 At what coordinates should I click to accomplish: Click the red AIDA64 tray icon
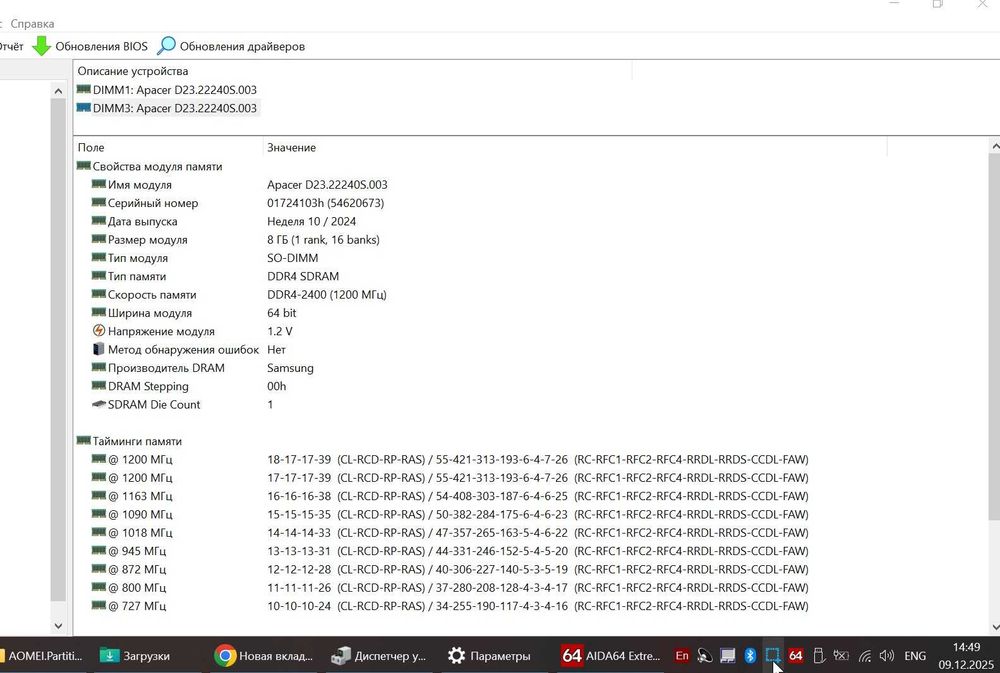click(795, 656)
